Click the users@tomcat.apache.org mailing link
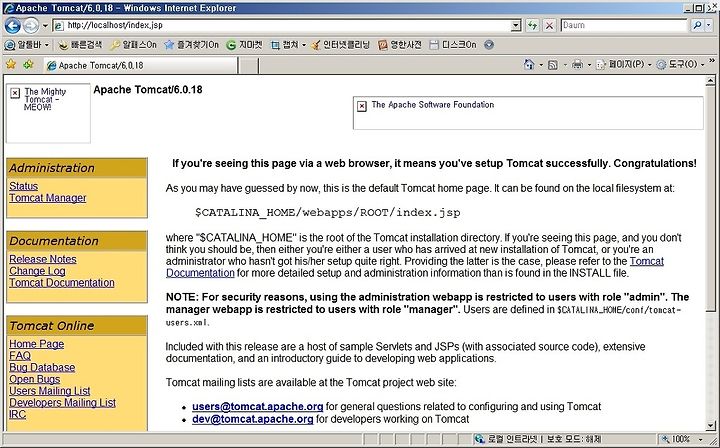Screen dimensions: 720x448 [x=258, y=407]
